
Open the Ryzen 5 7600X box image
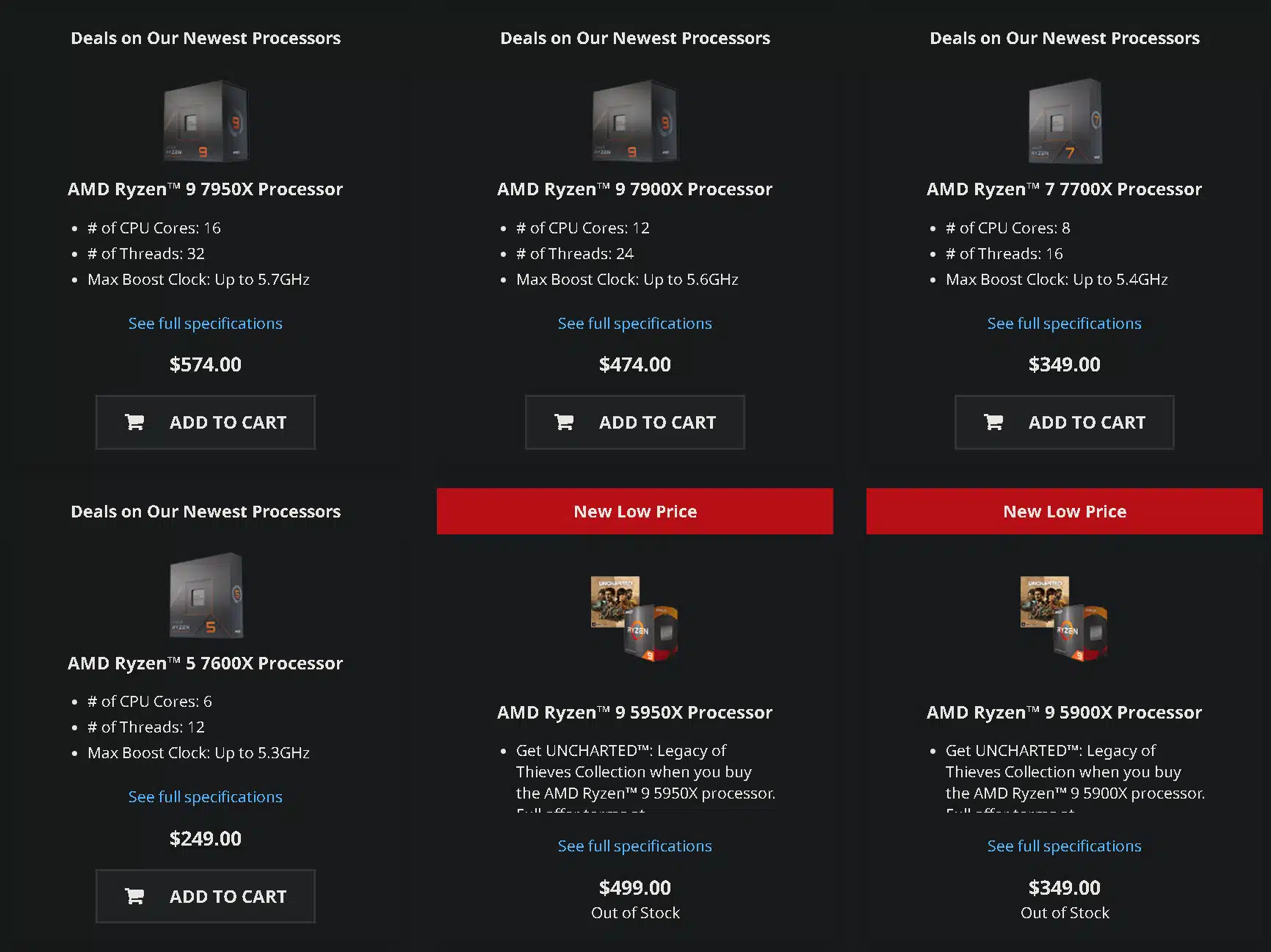206,595
